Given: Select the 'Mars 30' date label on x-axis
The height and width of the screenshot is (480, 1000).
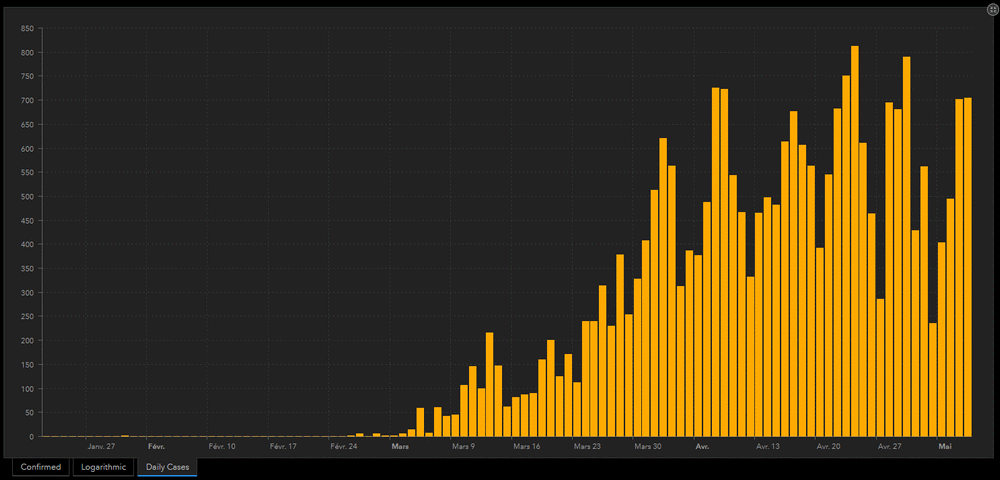Looking at the screenshot, I should [x=648, y=447].
